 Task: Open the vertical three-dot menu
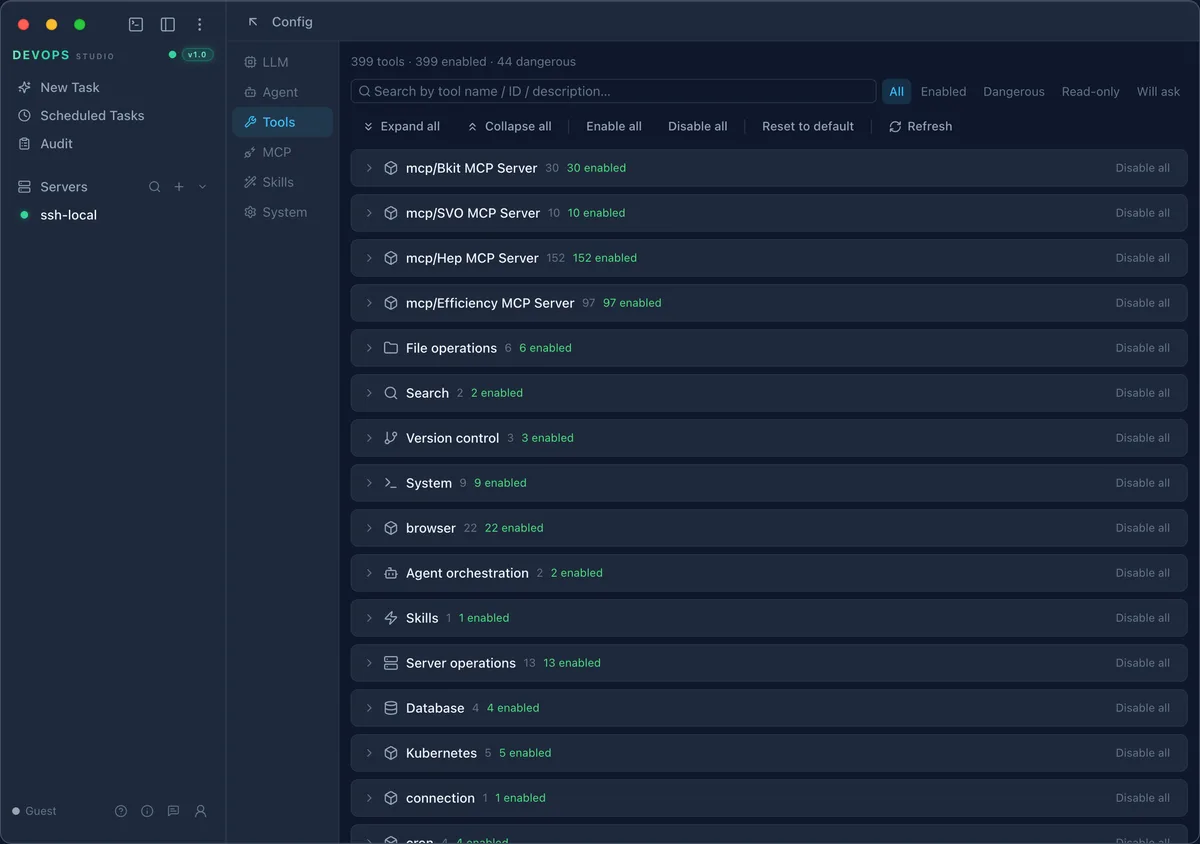[x=200, y=24]
